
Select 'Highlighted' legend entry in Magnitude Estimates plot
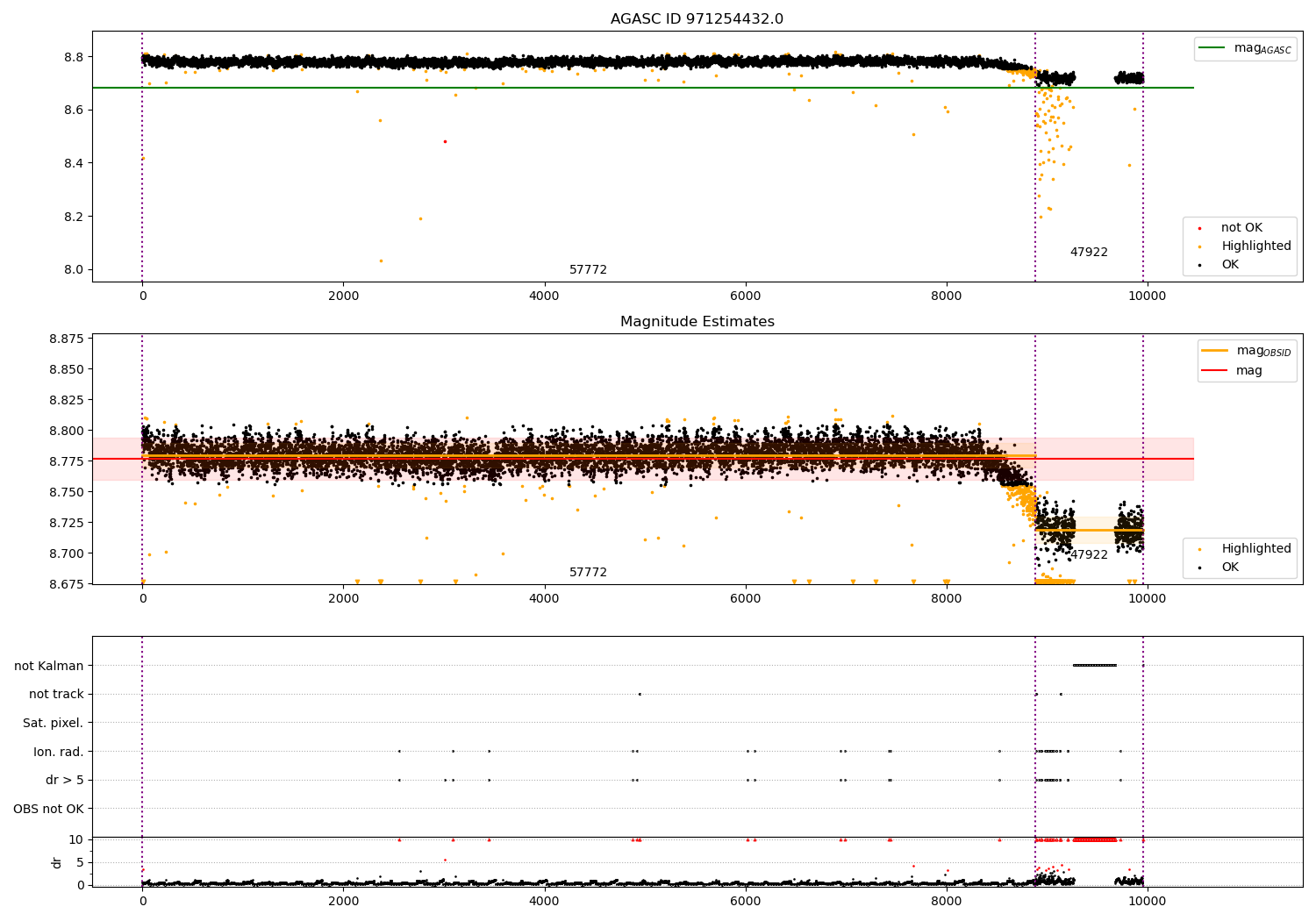point(1256,549)
